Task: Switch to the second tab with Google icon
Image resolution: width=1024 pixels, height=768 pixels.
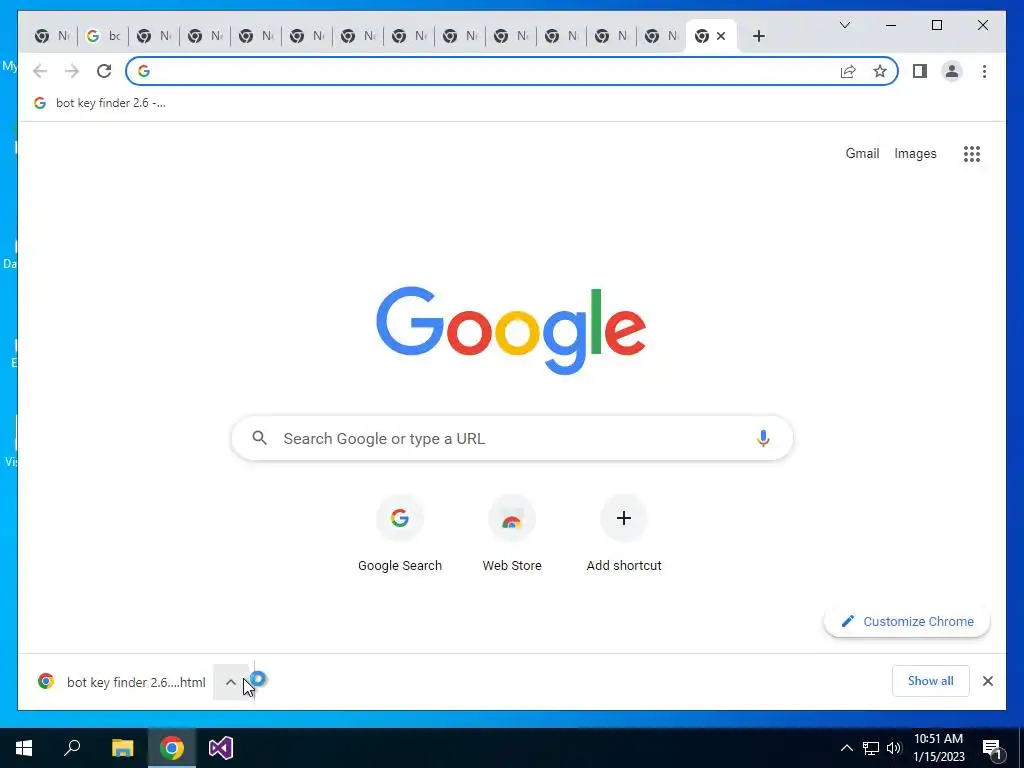Action: pyautogui.click(x=103, y=36)
